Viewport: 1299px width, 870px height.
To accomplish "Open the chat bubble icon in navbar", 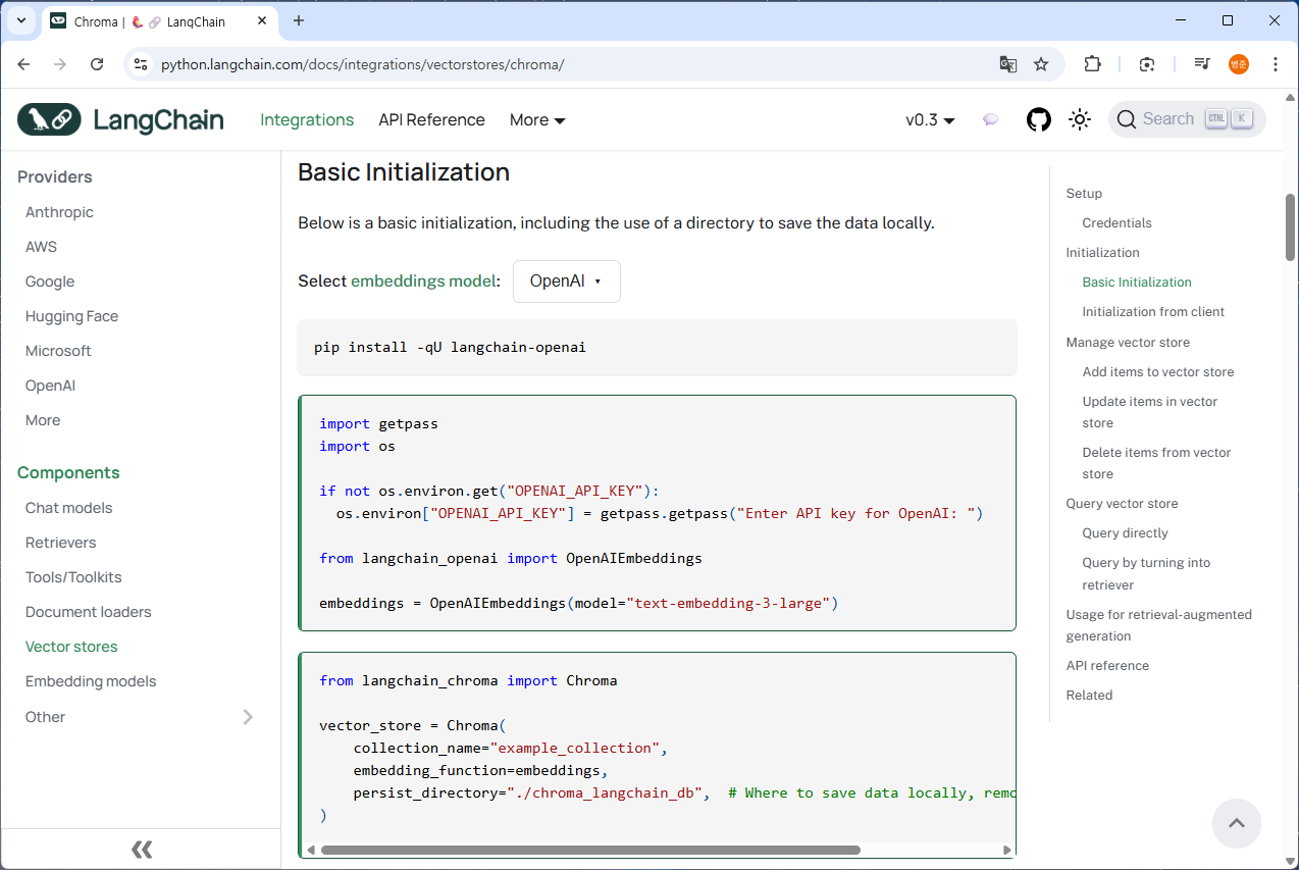I will [990, 120].
